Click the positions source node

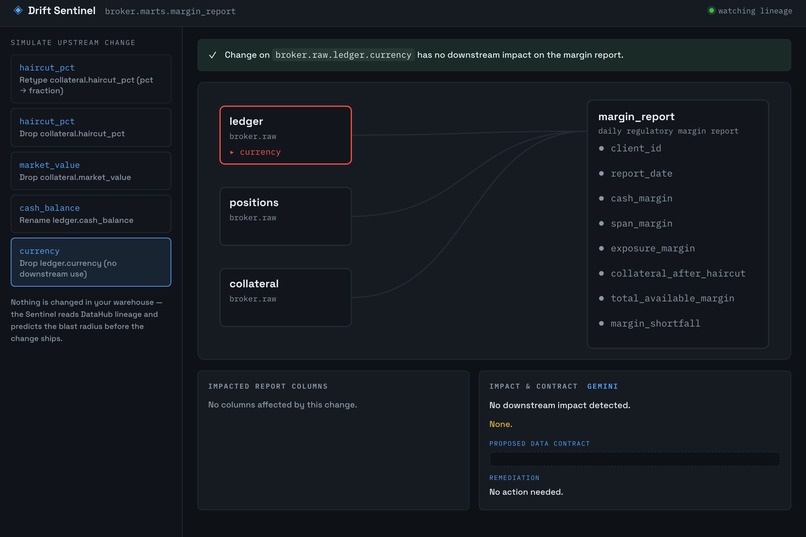(285, 216)
